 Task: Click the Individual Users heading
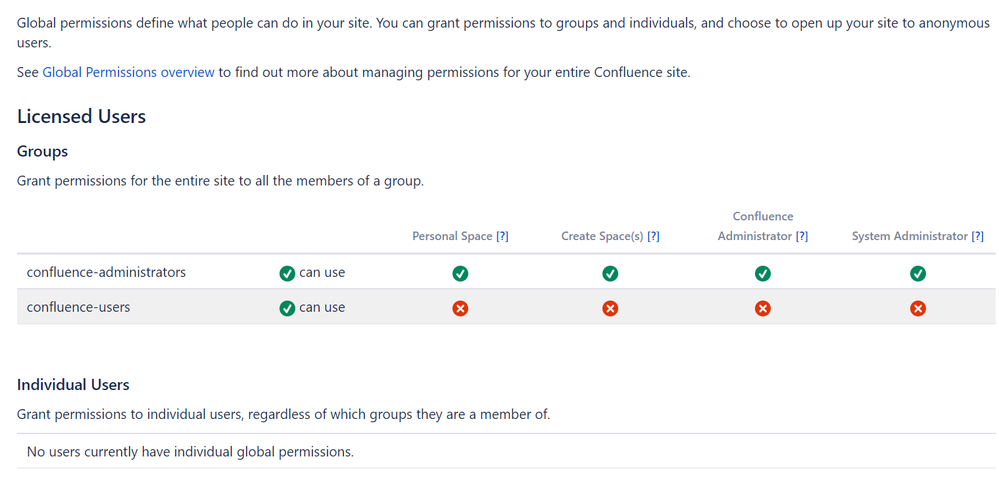73,384
